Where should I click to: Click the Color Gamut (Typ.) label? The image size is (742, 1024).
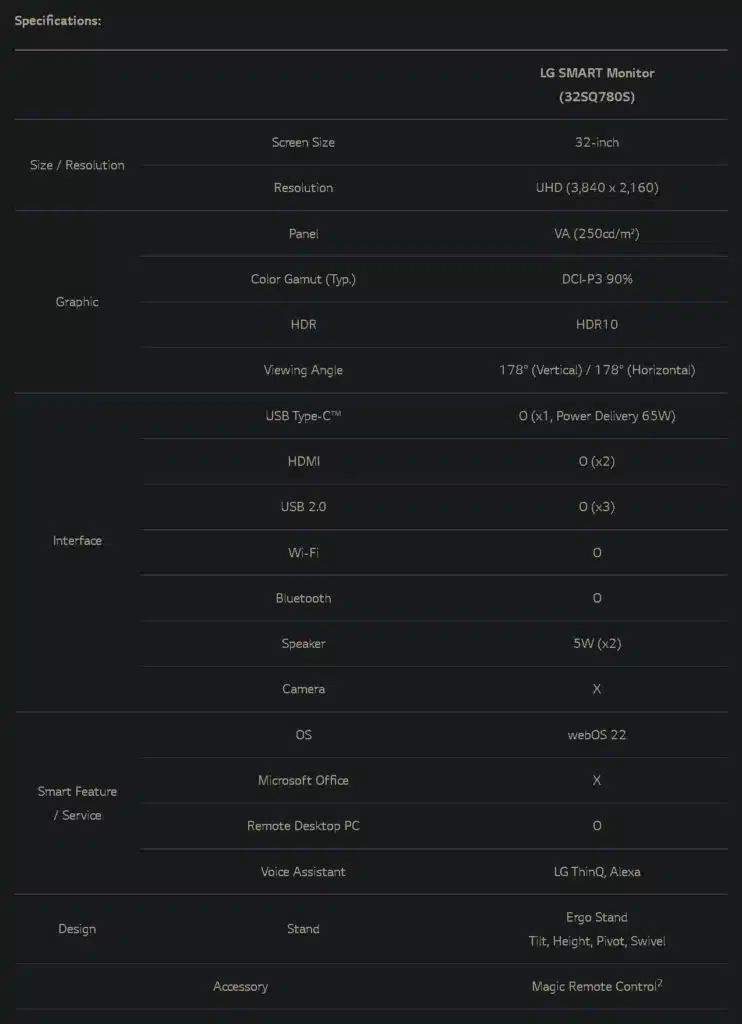303,280
